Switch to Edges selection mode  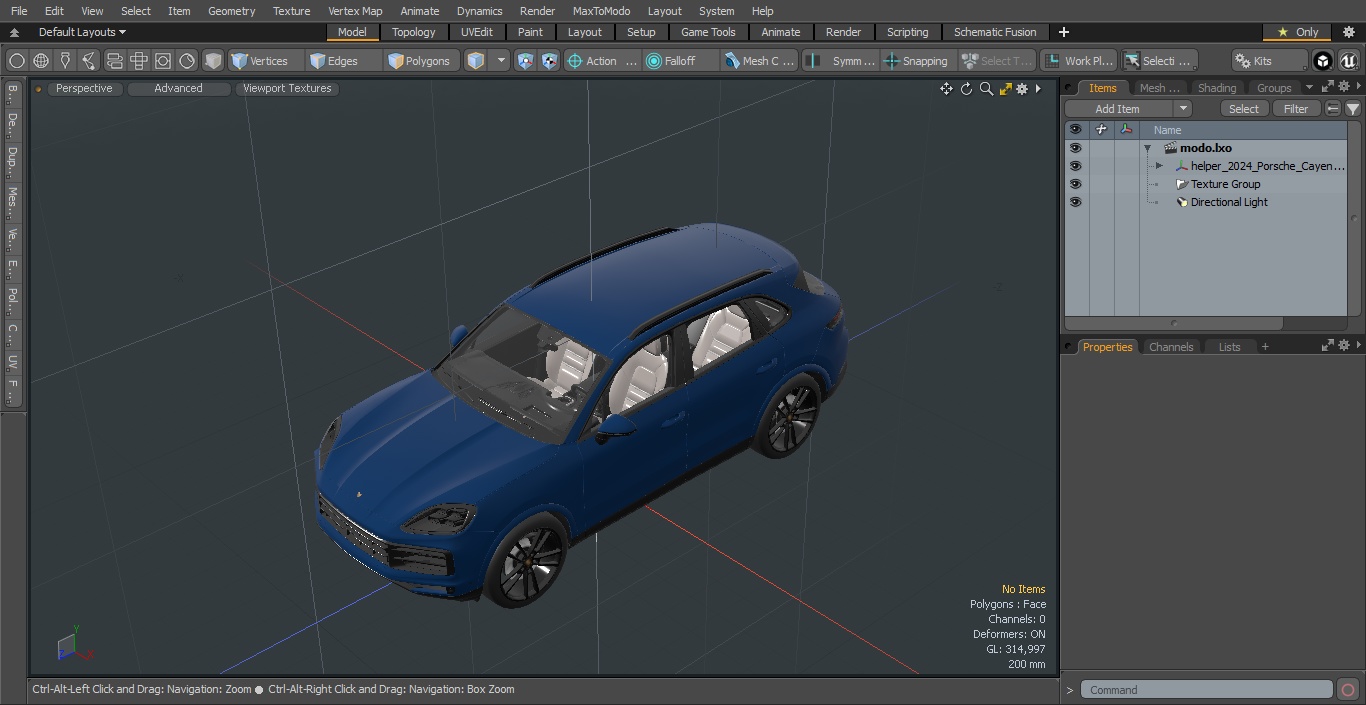[344, 61]
